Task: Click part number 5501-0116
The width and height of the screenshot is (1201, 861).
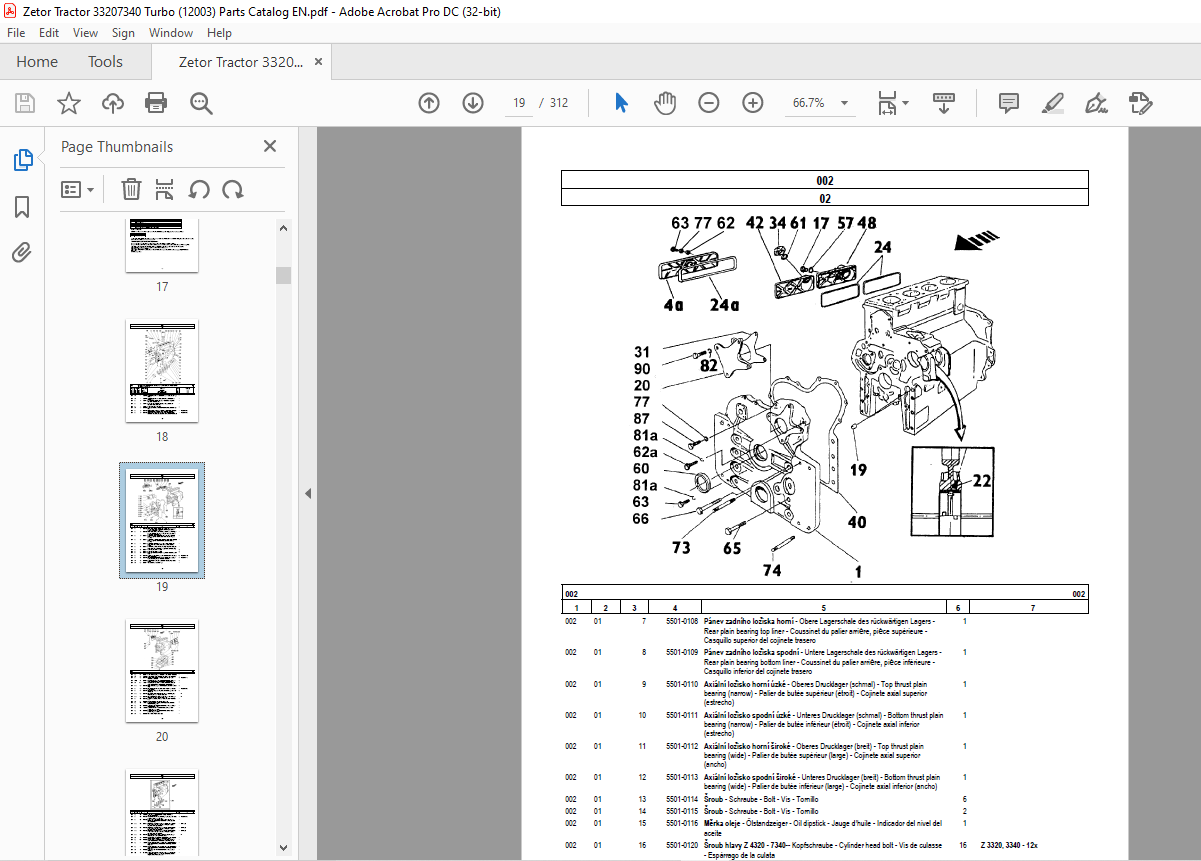Action: coord(680,822)
